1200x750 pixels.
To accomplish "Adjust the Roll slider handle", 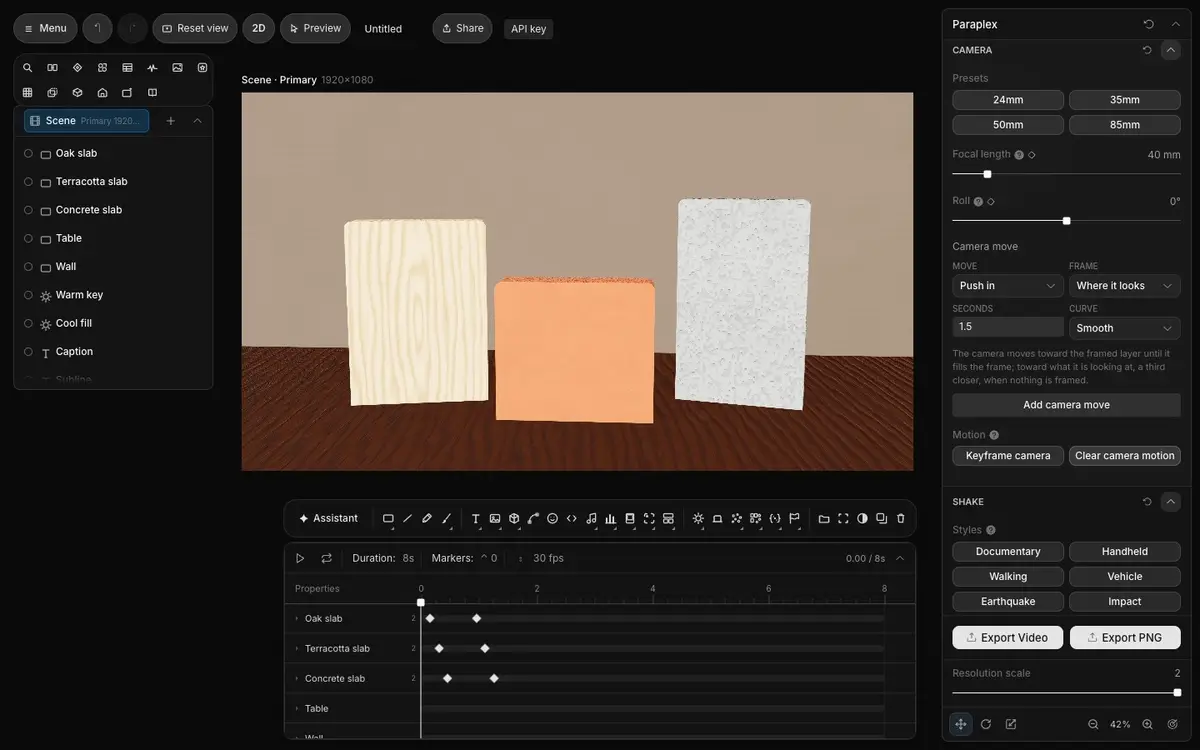I will (1066, 221).
